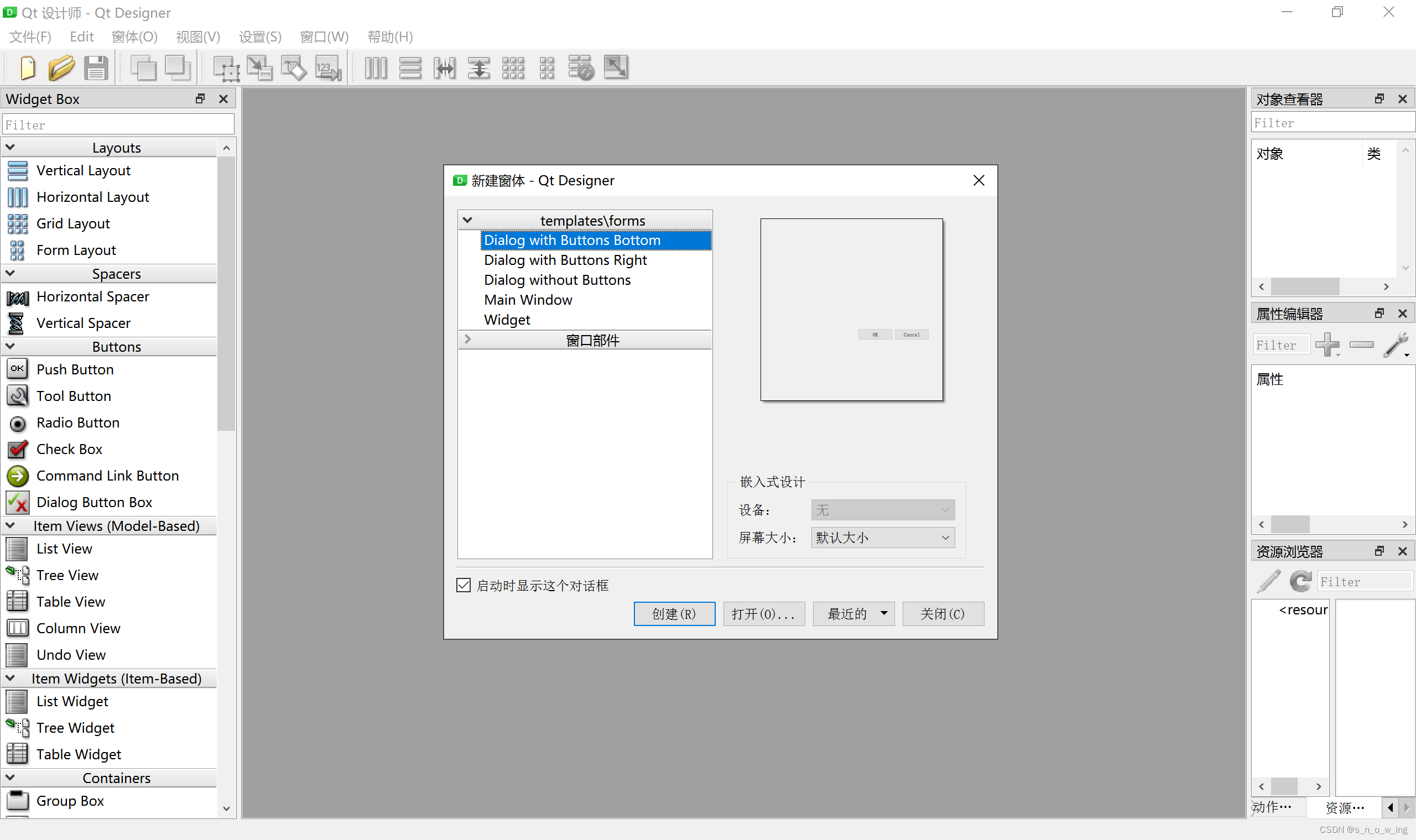1416x840 pixels.
Task: Click the New form toolbar icon
Action: point(27,68)
